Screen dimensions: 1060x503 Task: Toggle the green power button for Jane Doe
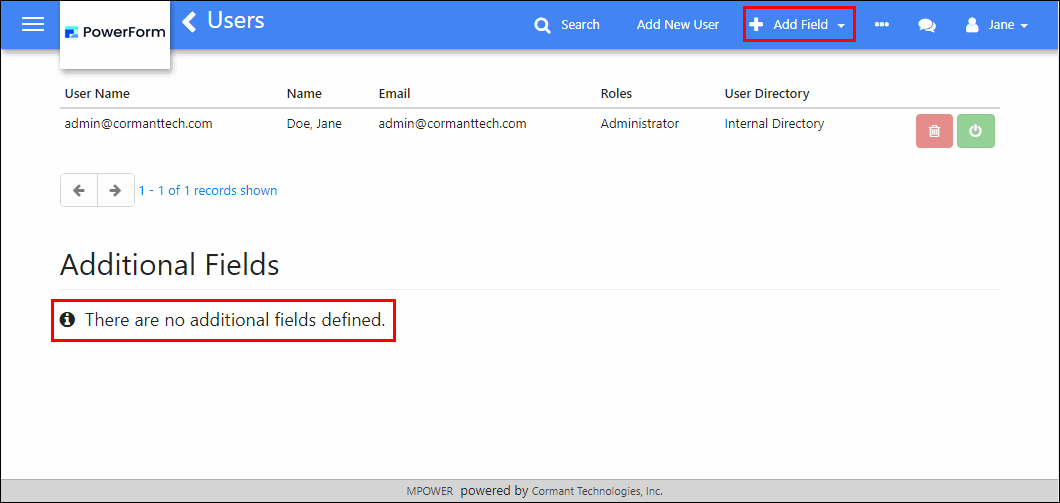(975, 131)
